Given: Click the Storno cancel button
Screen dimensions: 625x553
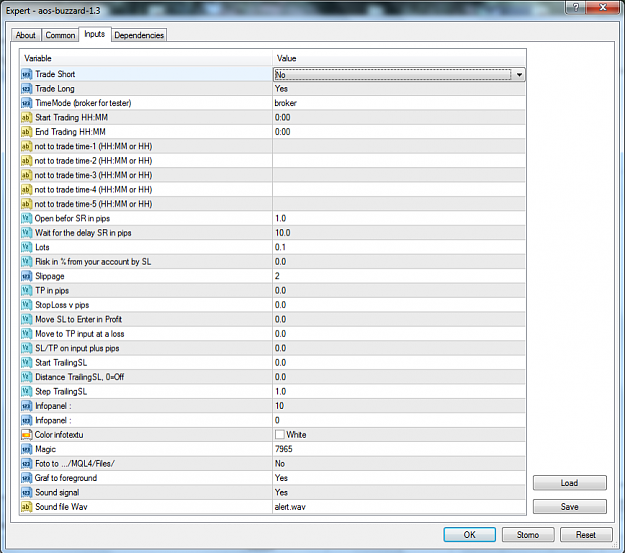Looking at the screenshot, I should [528, 535].
